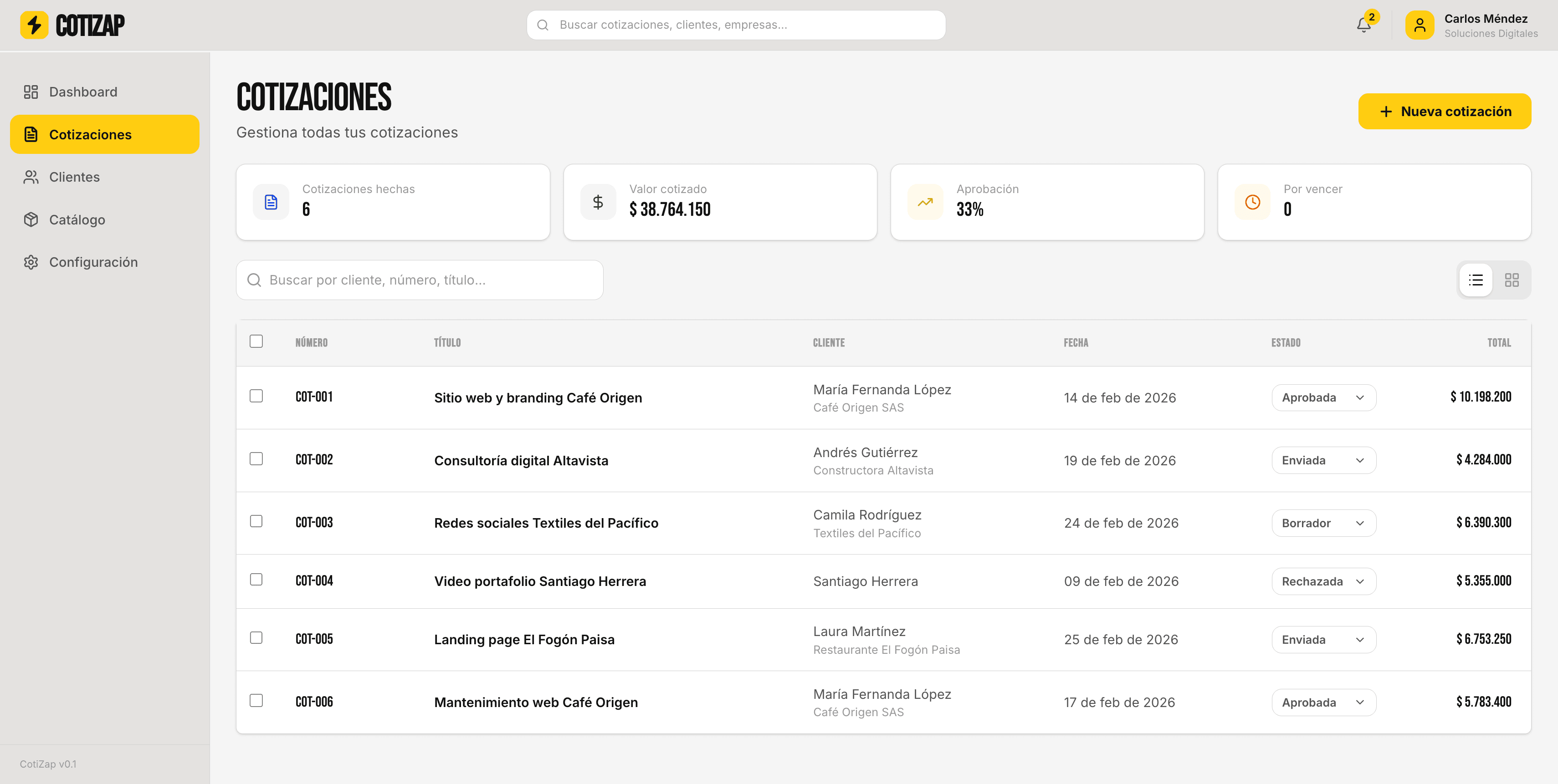The width and height of the screenshot is (1558, 784).
Task: Click the Valor cotizado dollar icon
Action: tap(598, 202)
